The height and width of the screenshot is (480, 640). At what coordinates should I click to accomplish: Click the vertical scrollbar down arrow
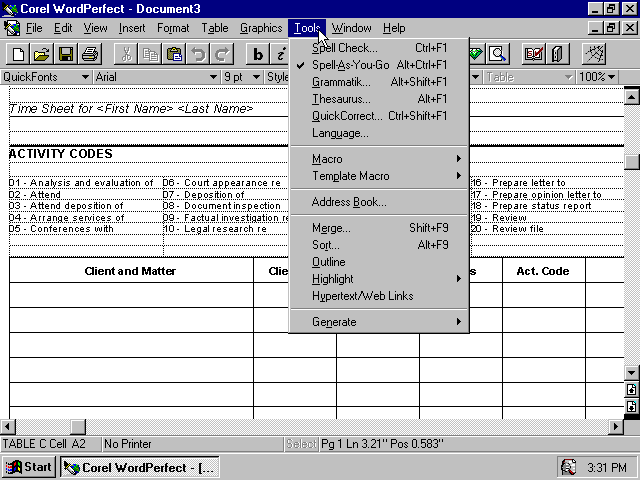(631, 372)
